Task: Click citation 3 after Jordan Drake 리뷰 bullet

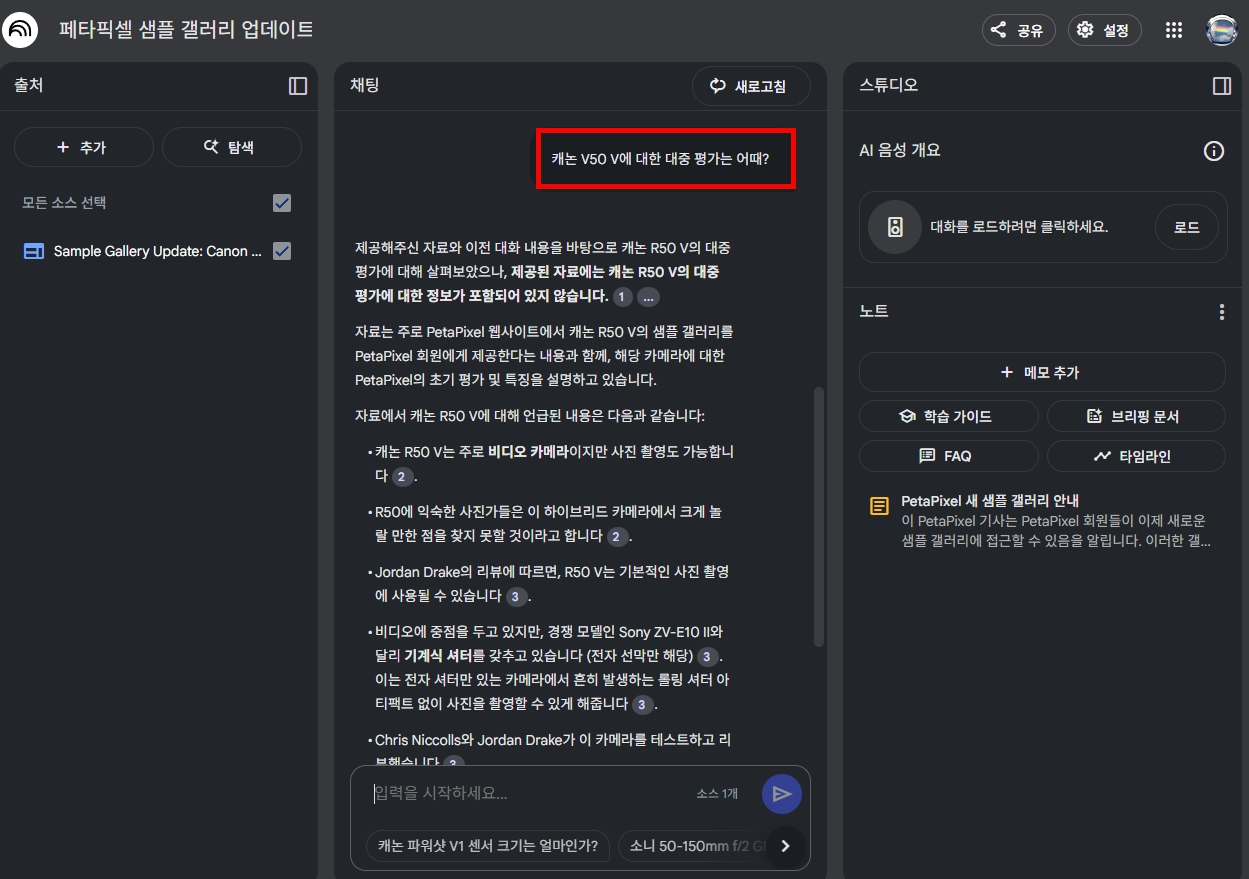Action: 516,597
